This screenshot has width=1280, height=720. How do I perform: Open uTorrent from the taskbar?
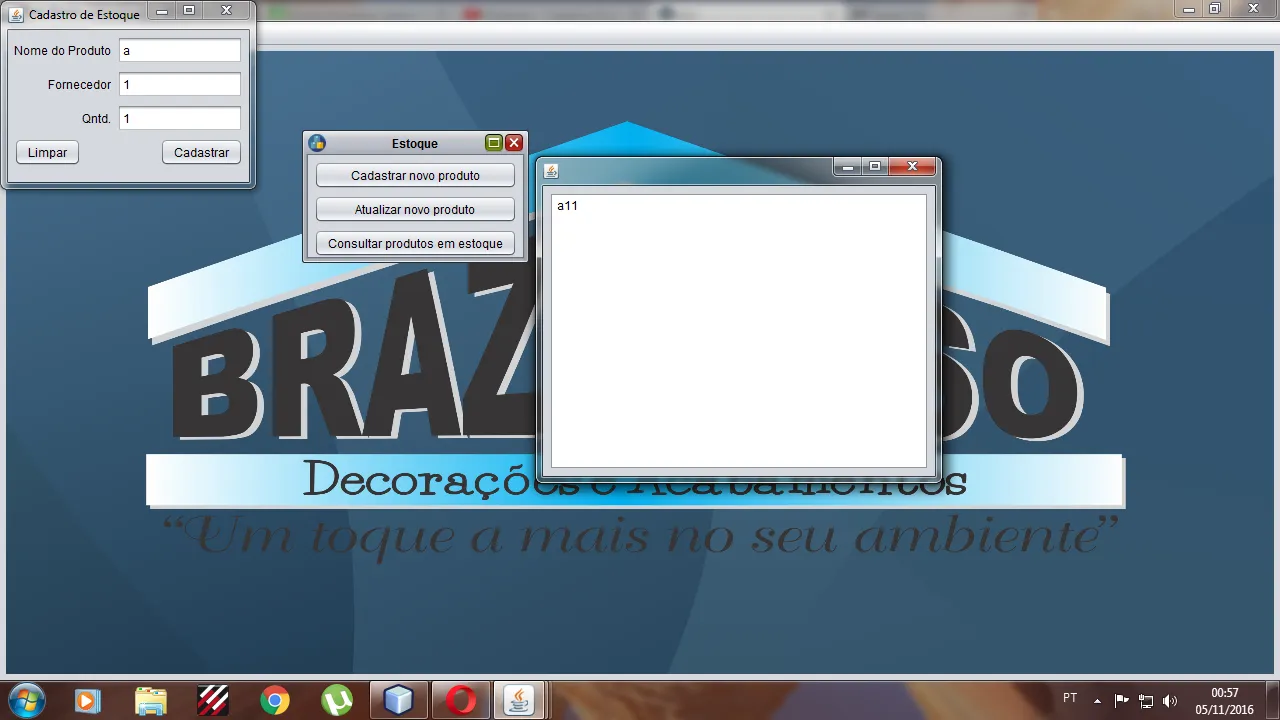(337, 701)
